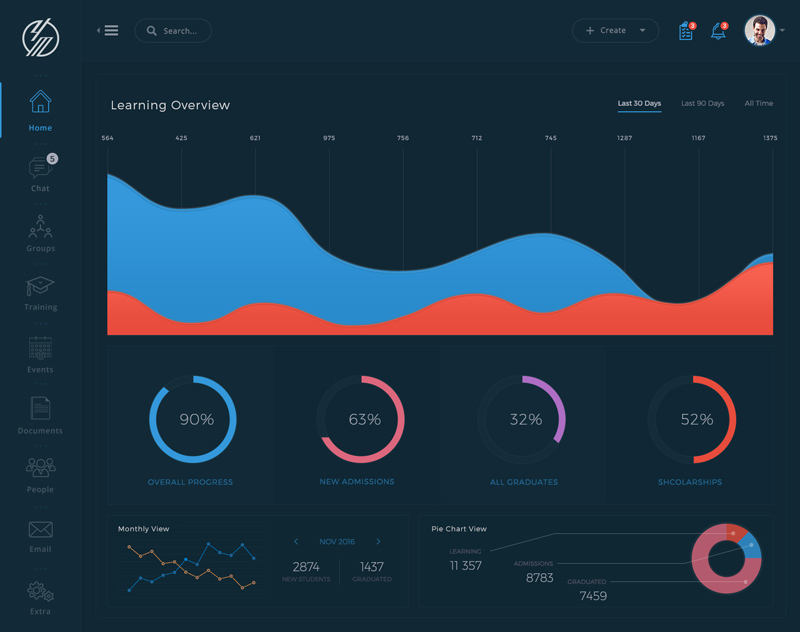Viewport: 800px width, 632px height.
Task: Go to previous month before NOV 2016
Action: (296, 542)
